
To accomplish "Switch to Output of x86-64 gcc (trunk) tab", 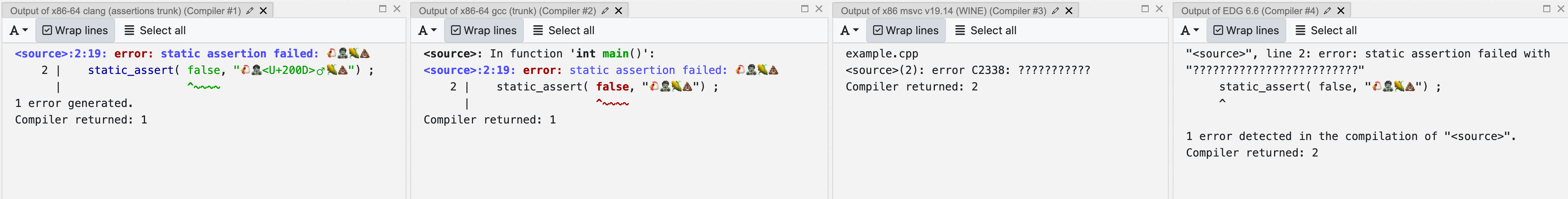I will tap(507, 10).
